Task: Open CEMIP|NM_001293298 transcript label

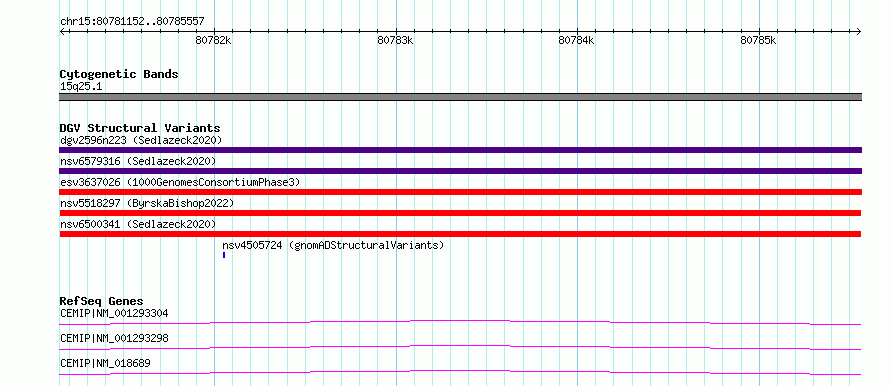Action: (x=114, y=338)
